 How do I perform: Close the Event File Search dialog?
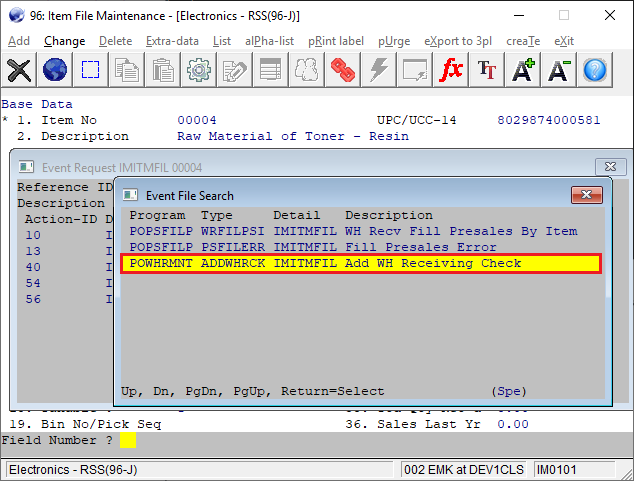[x=585, y=194]
